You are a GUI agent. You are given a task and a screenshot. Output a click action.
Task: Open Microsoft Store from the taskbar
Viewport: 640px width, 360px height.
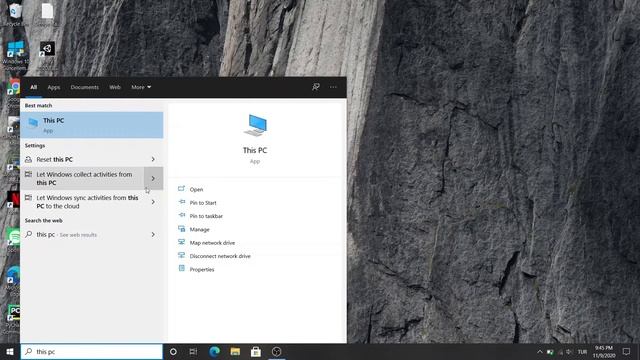coord(256,351)
